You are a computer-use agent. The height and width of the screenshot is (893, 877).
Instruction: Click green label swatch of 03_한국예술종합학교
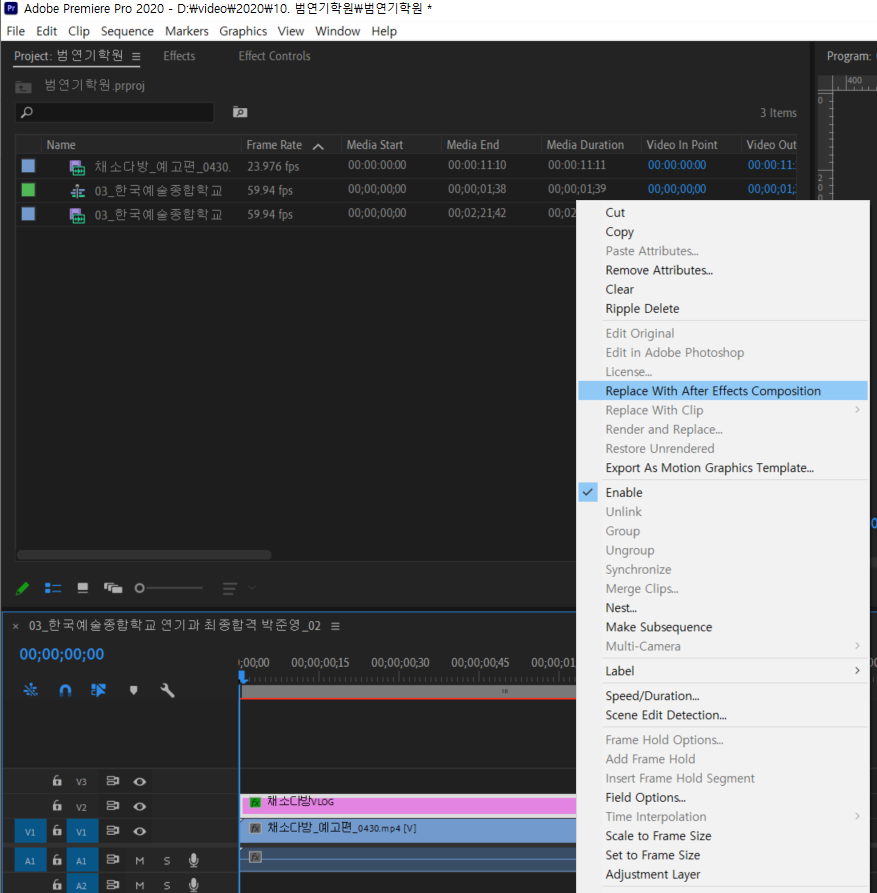coord(28,190)
